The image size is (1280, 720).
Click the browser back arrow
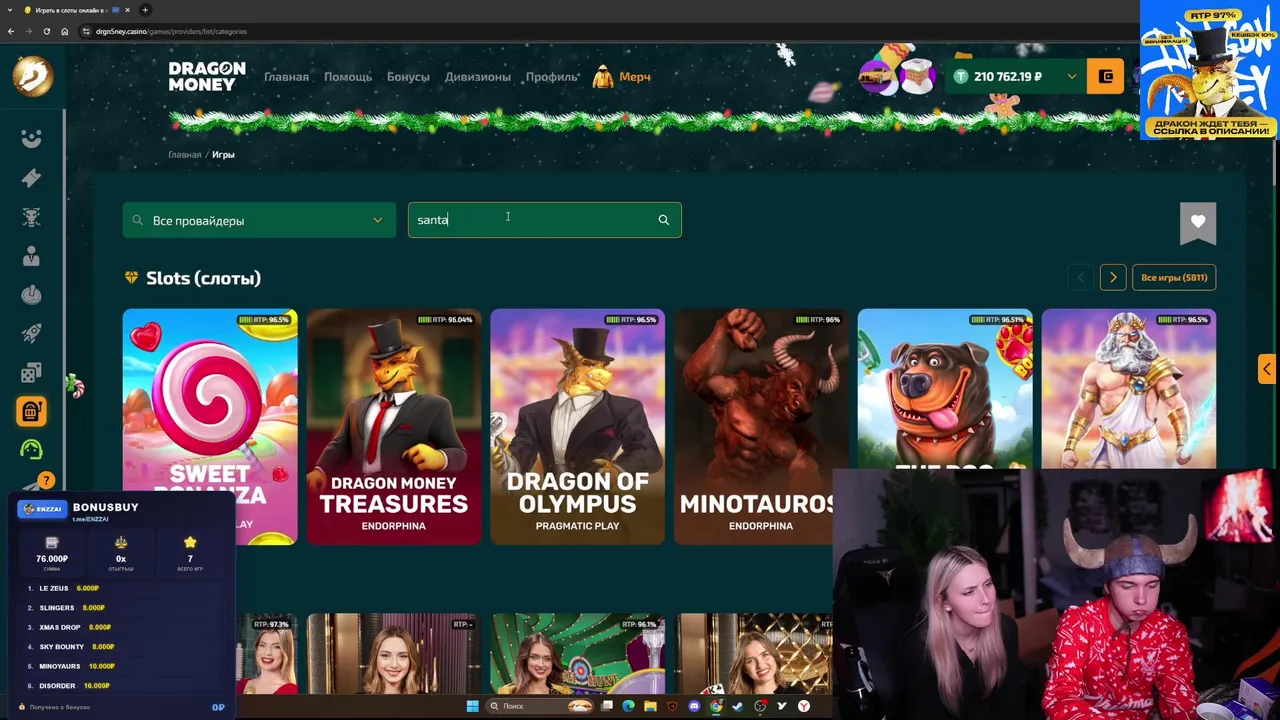click(x=11, y=31)
